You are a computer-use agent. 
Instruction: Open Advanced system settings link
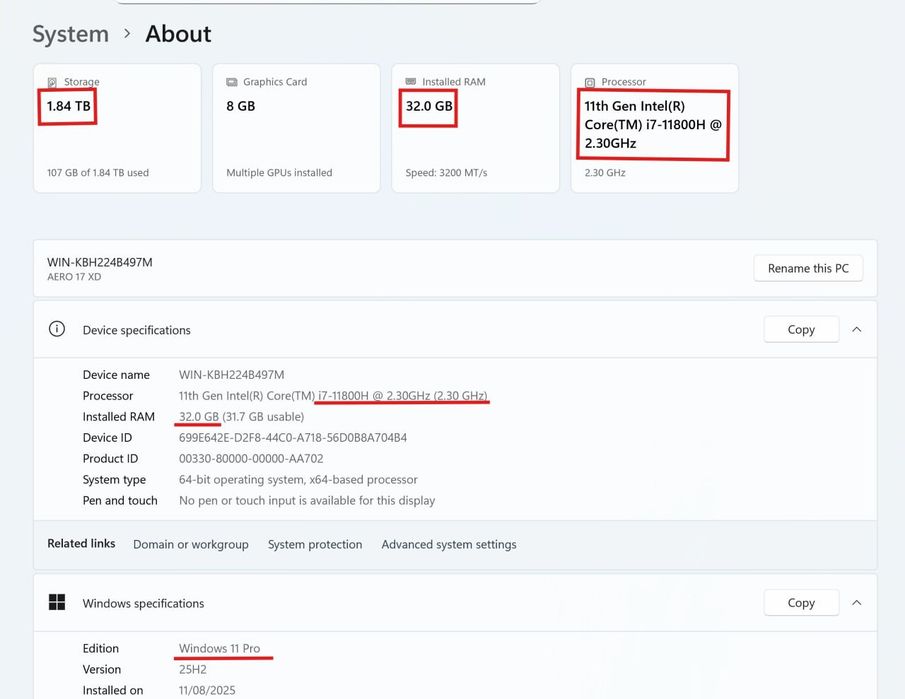[x=448, y=544]
